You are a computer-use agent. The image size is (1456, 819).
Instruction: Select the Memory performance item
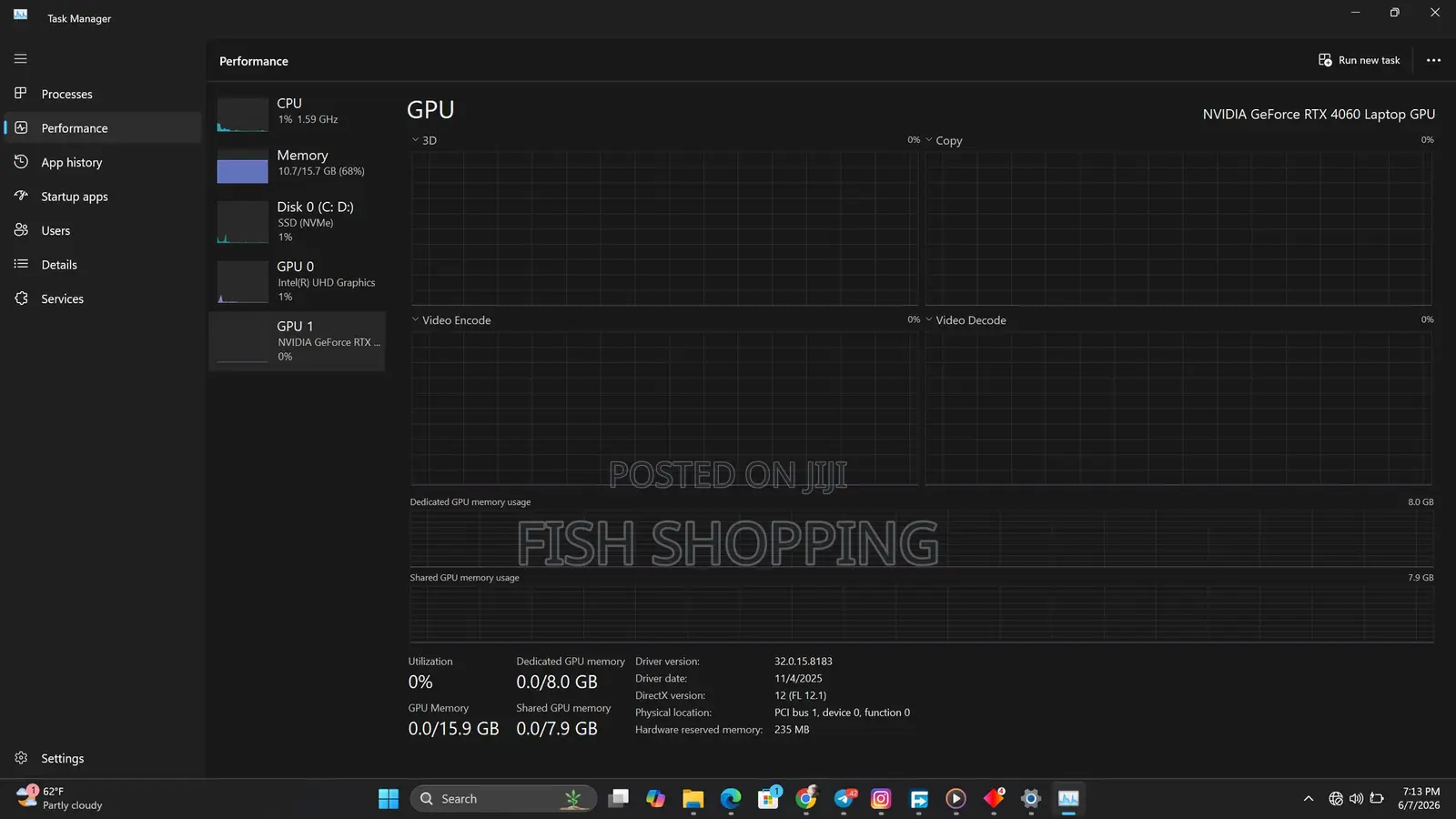297,165
